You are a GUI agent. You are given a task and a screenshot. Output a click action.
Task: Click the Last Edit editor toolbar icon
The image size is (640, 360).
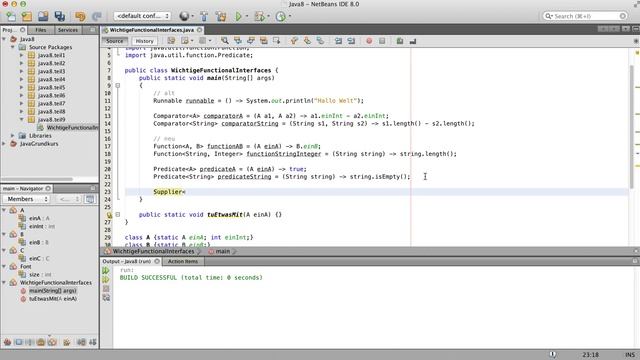pos(171,41)
